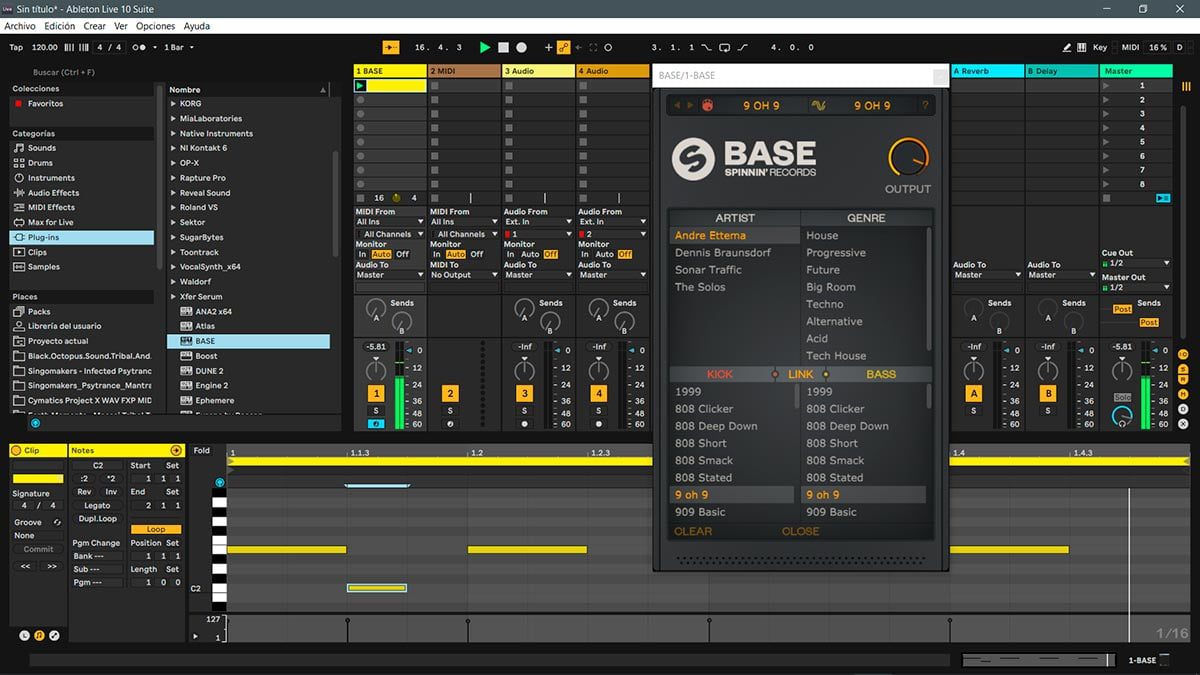
Task: Expand the Roland VS folder
Action: point(173,207)
